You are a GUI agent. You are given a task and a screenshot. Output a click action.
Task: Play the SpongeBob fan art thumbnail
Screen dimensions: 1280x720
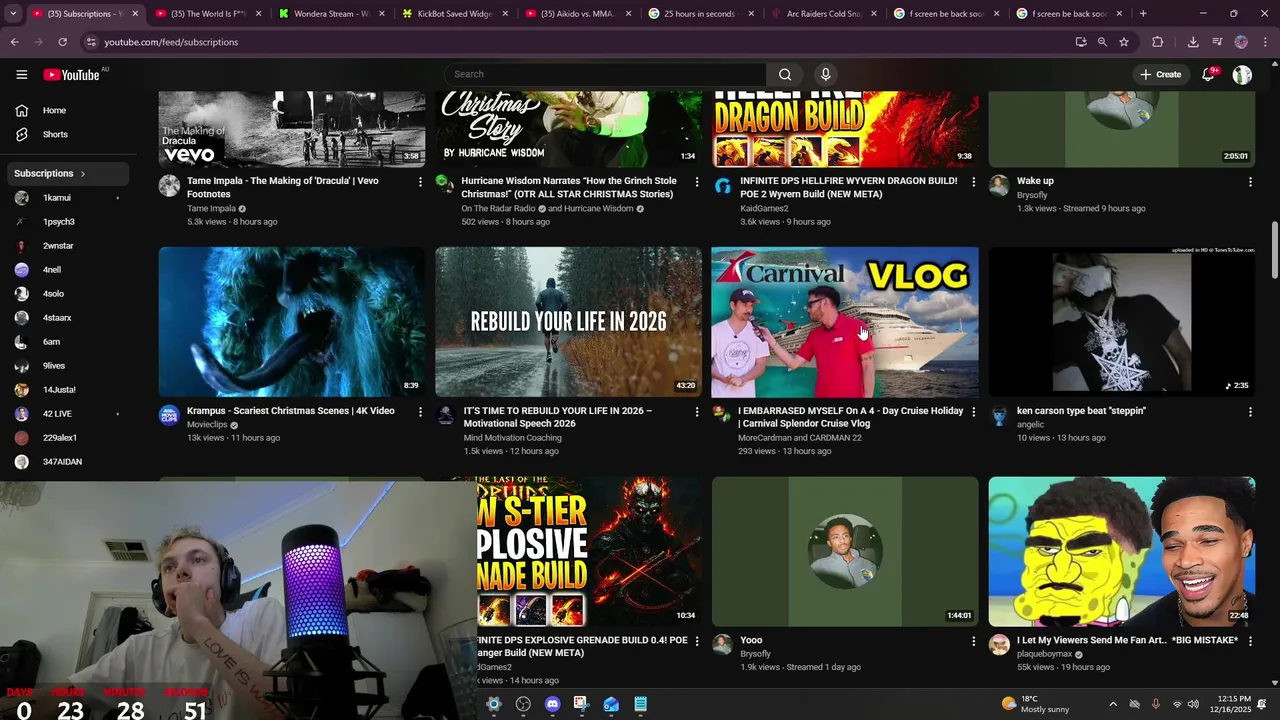tap(1122, 552)
